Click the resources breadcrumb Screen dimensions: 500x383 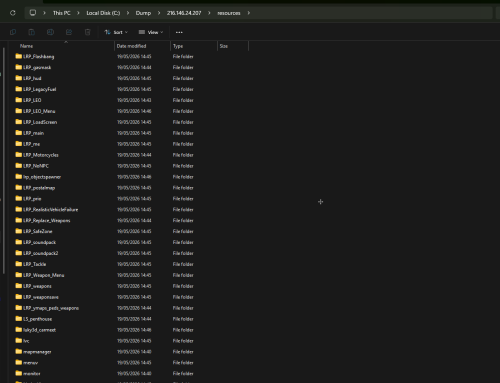pyautogui.click(x=229, y=13)
